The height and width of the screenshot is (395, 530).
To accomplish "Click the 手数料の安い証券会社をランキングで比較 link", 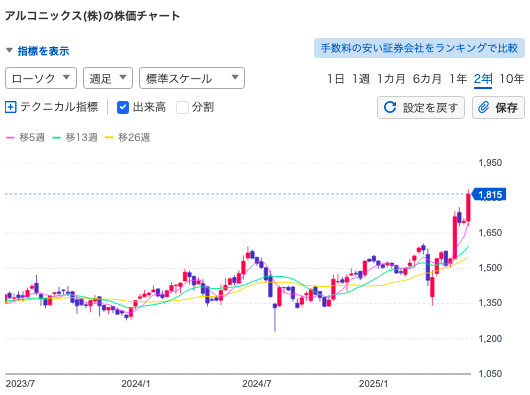I will pyautogui.click(x=419, y=48).
